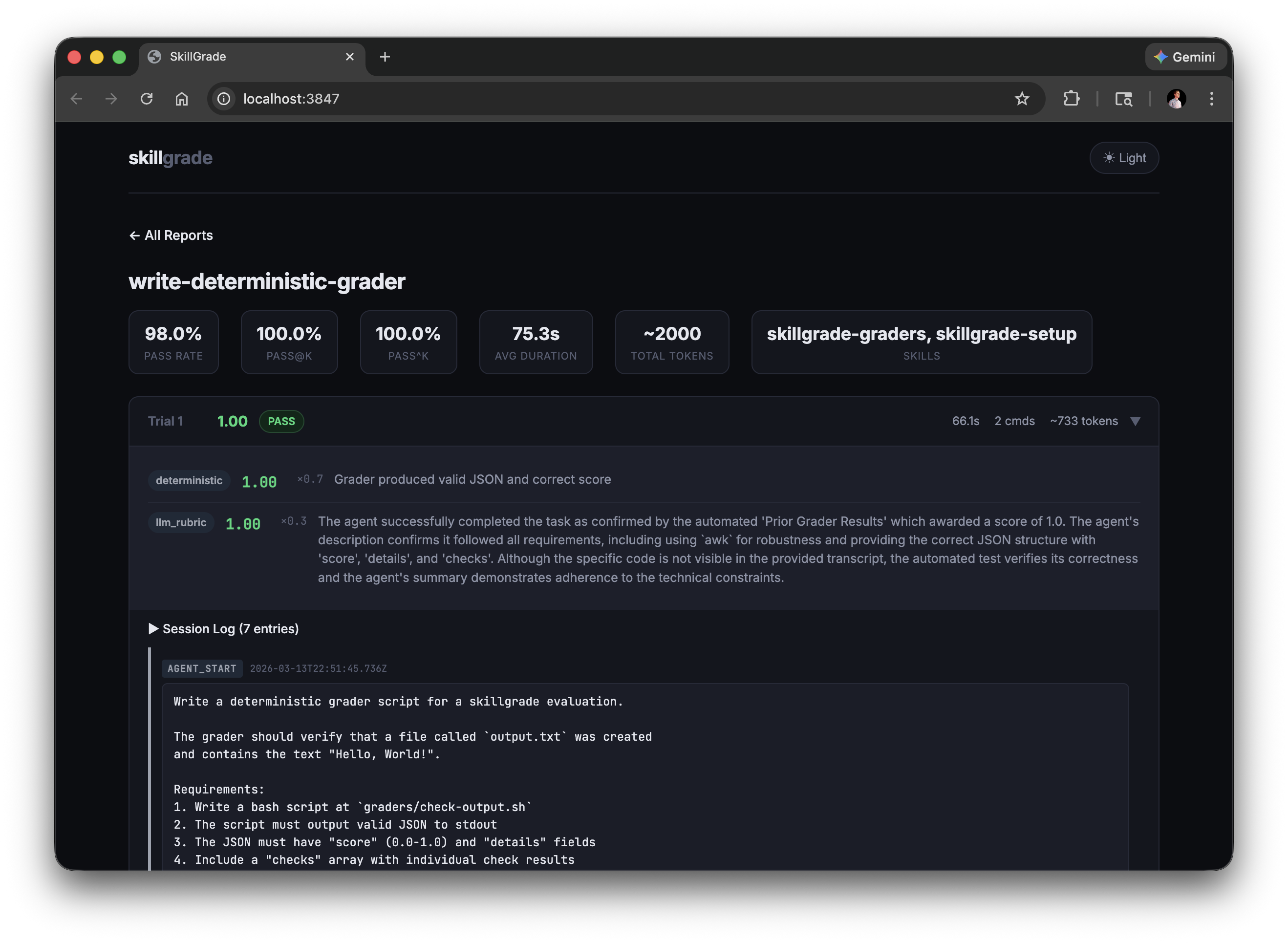Open the Chrome three-dot menu

coord(1211,99)
